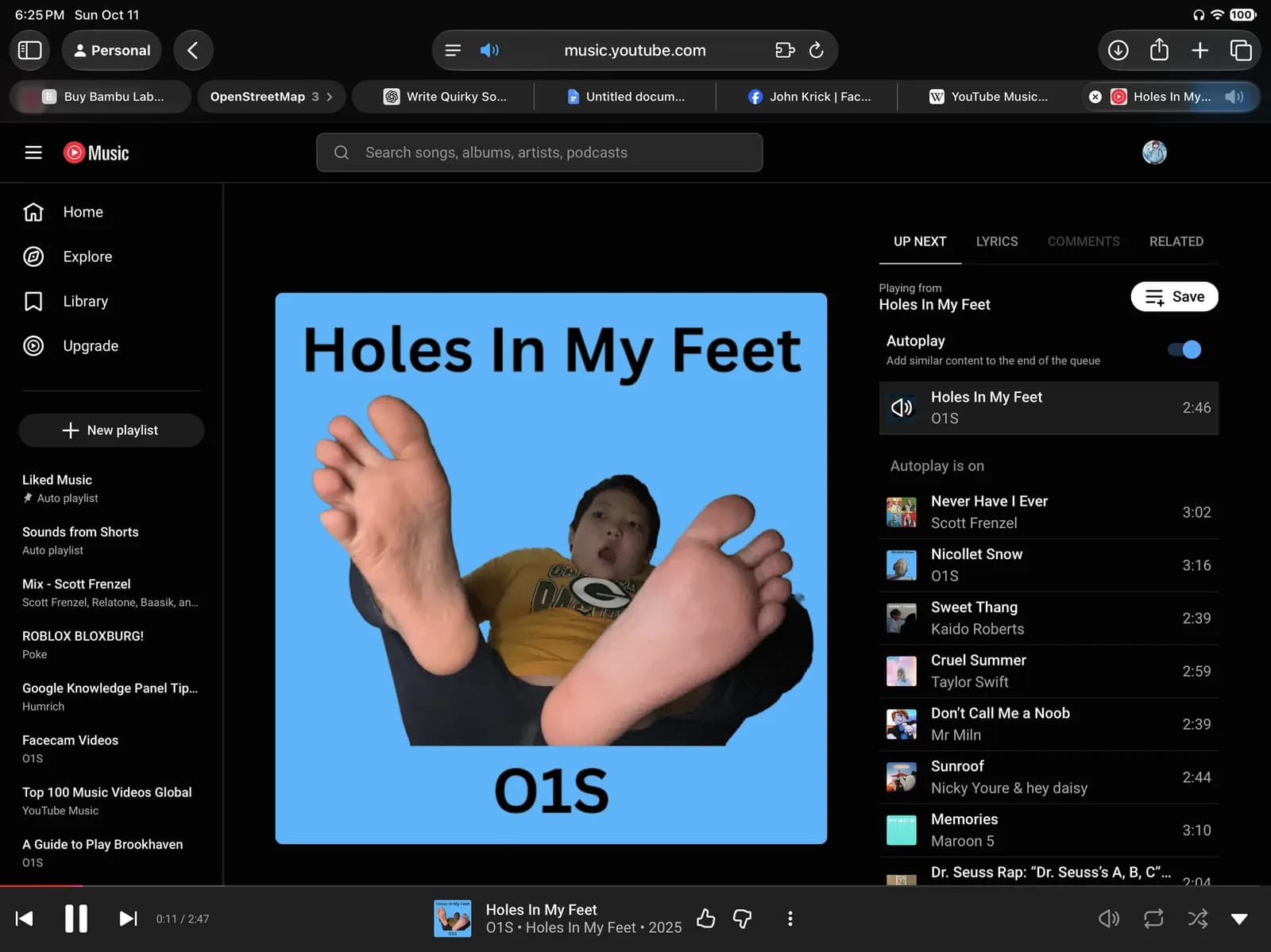Viewport: 1271px width, 952px height.
Task: Show the Safari tab overview
Action: click(x=1241, y=50)
